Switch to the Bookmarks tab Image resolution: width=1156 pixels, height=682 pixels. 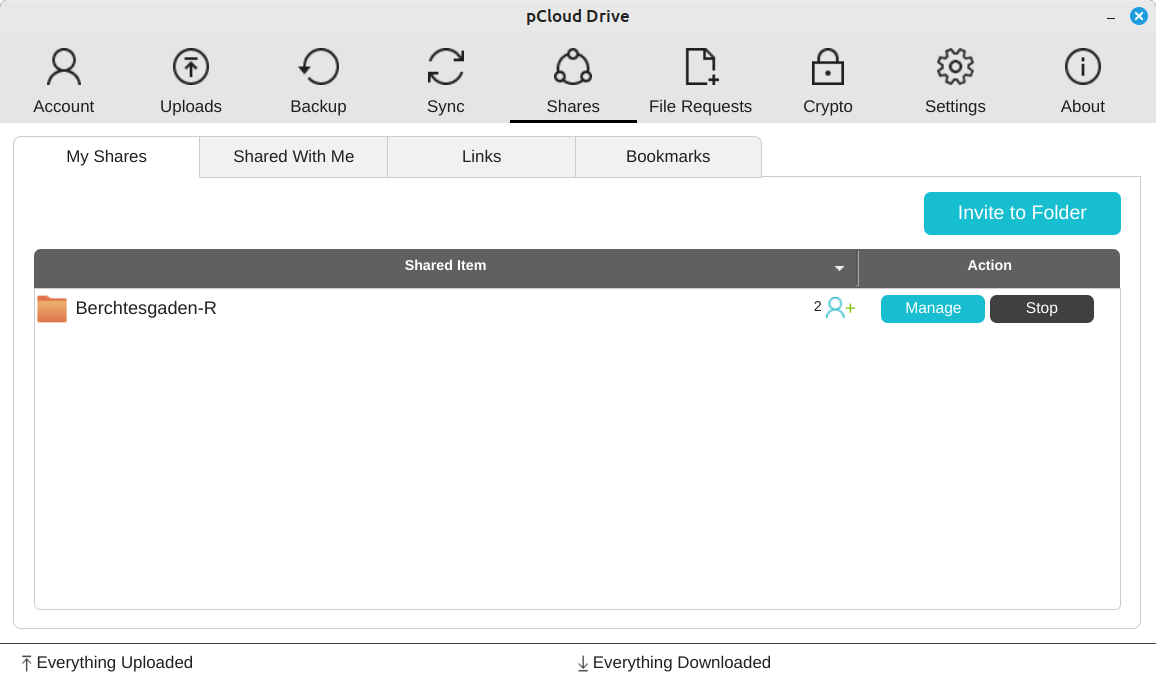[x=668, y=156]
